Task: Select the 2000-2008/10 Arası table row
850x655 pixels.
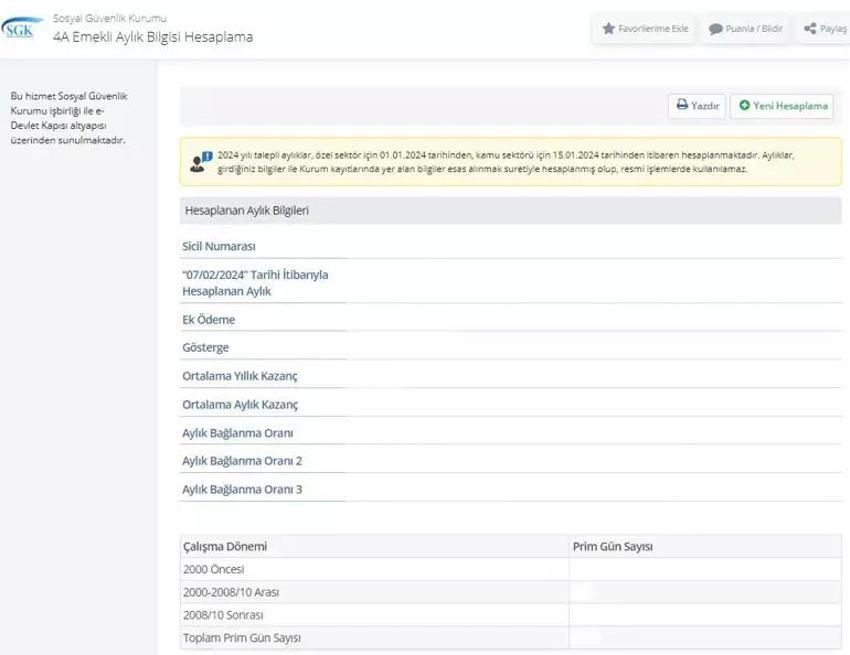Action: coord(511,592)
